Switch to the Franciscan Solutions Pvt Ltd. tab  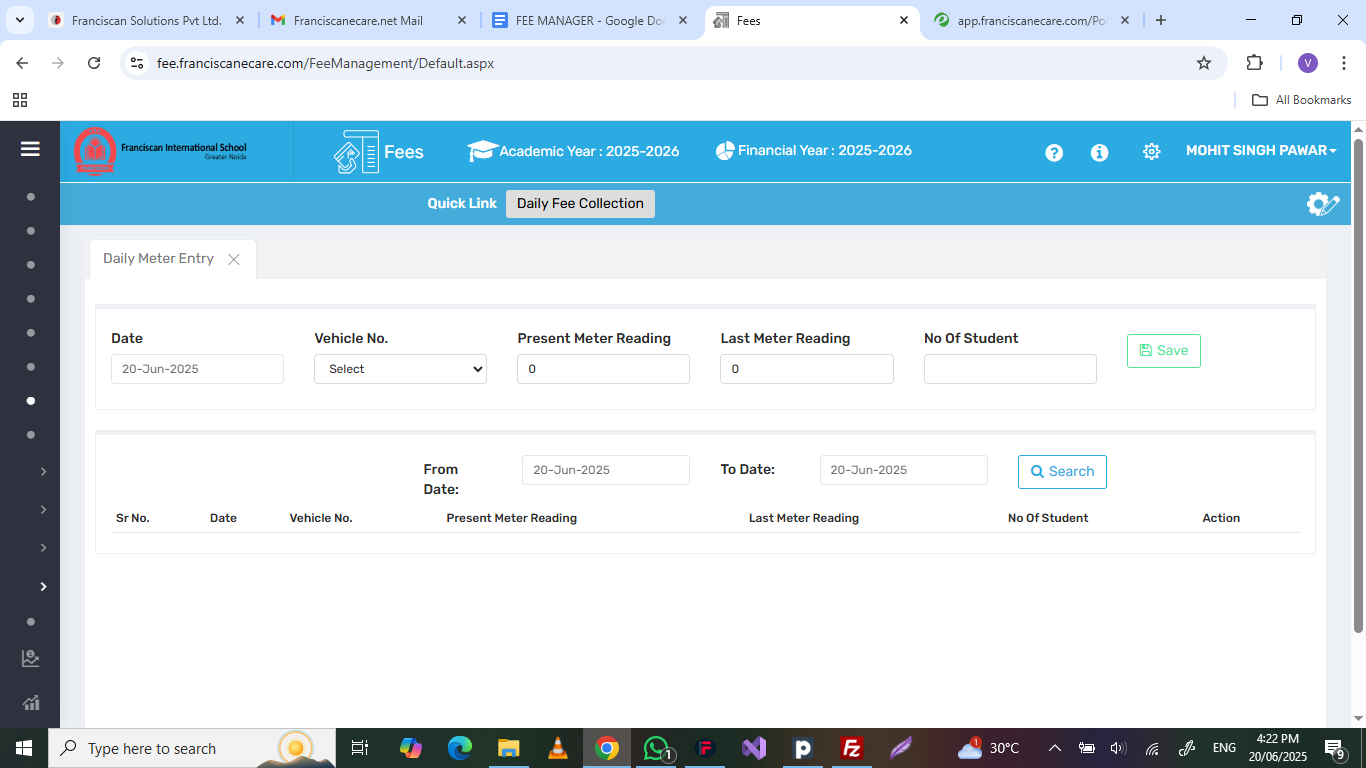147,20
